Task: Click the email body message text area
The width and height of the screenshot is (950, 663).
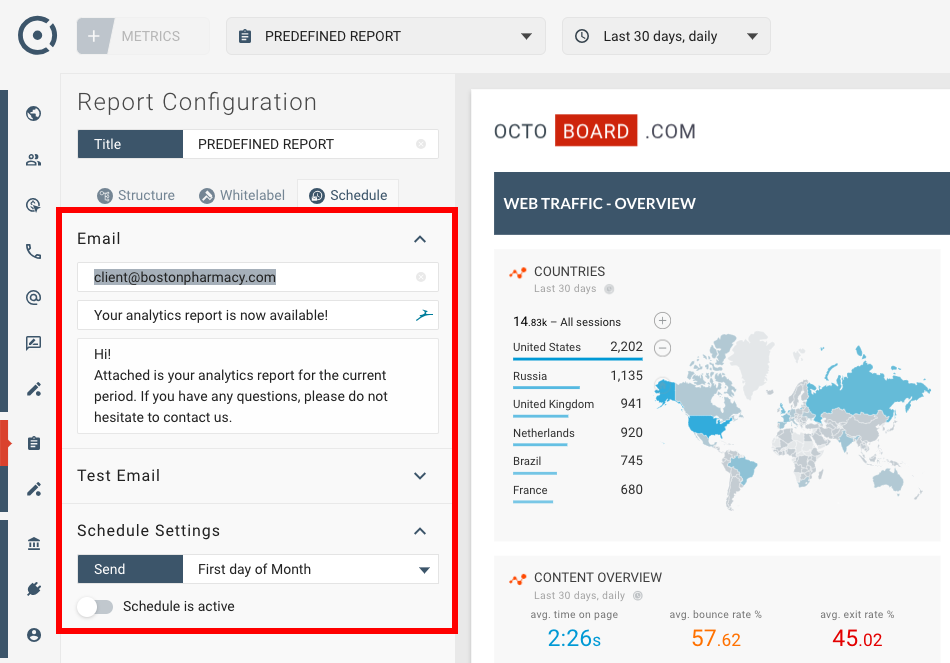Action: [x=257, y=386]
